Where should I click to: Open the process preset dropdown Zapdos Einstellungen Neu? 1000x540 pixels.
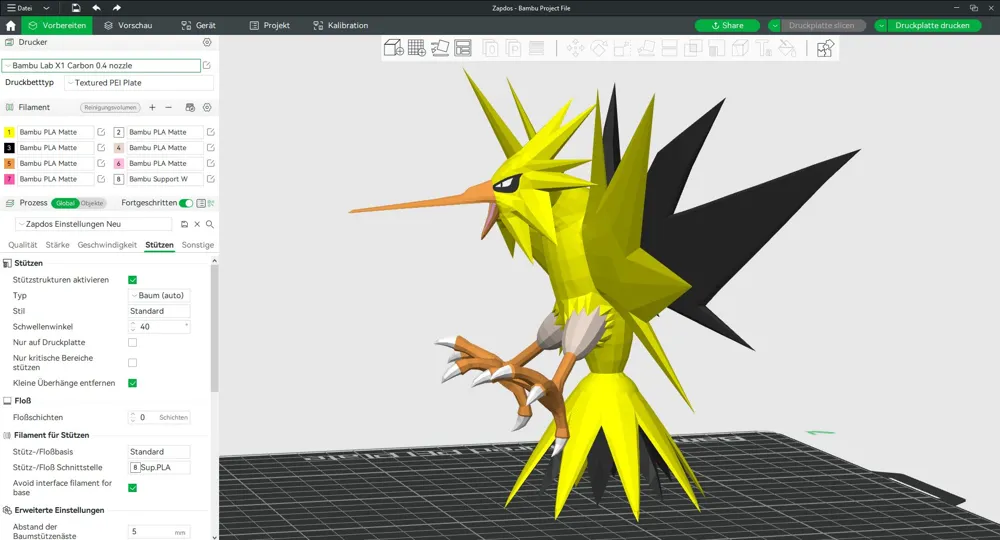(93, 224)
